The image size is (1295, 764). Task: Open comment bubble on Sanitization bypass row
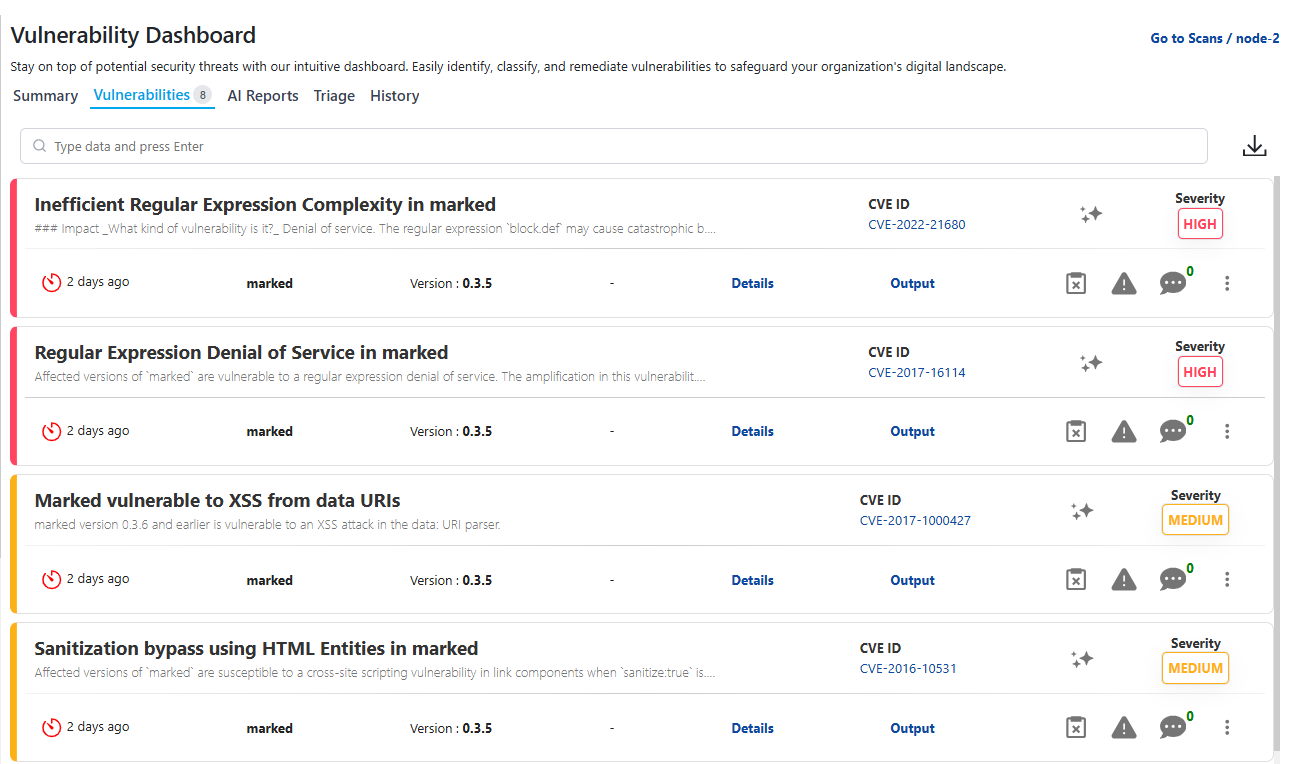coord(1173,727)
